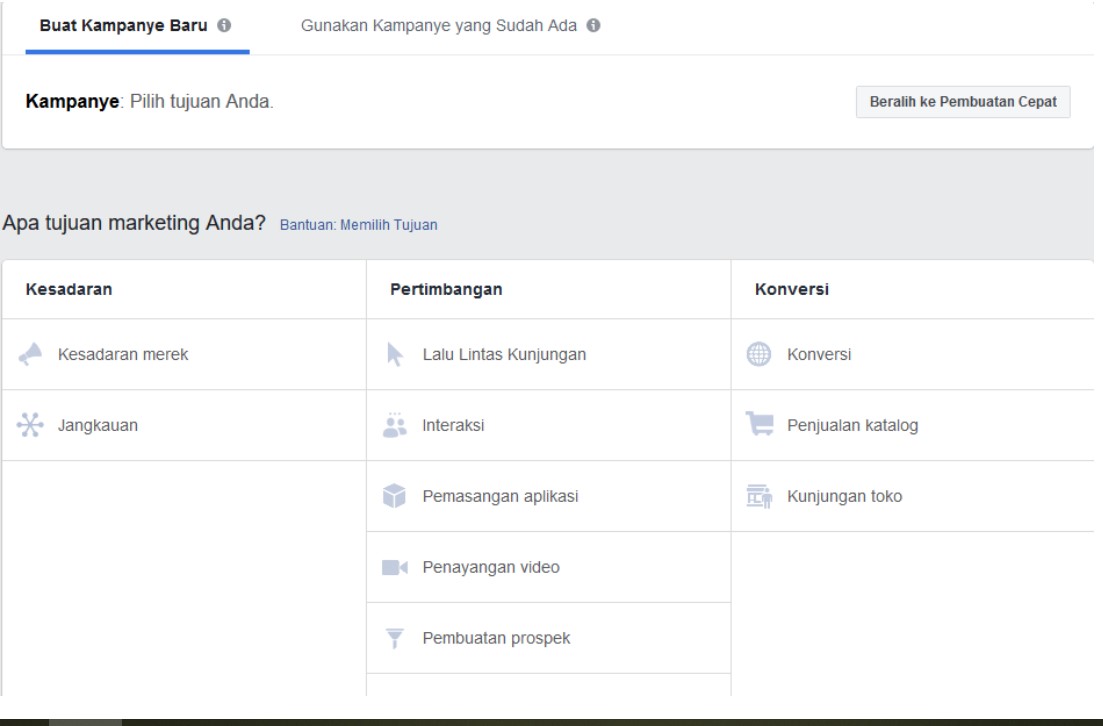Click the Apa tujuan marketing Anda? heading

click(134, 223)
